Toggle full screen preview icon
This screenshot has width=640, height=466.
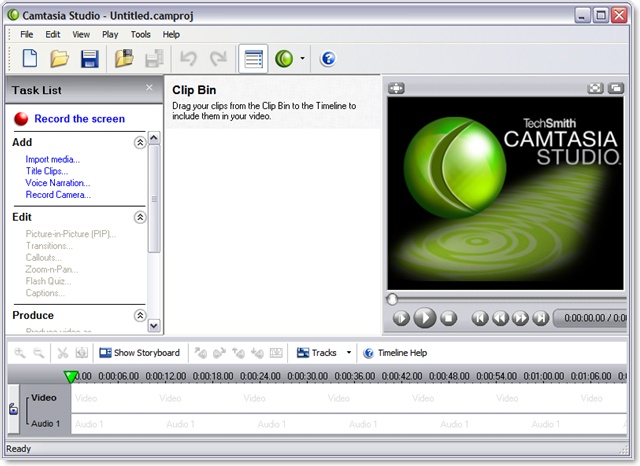(x=595, y=88)
